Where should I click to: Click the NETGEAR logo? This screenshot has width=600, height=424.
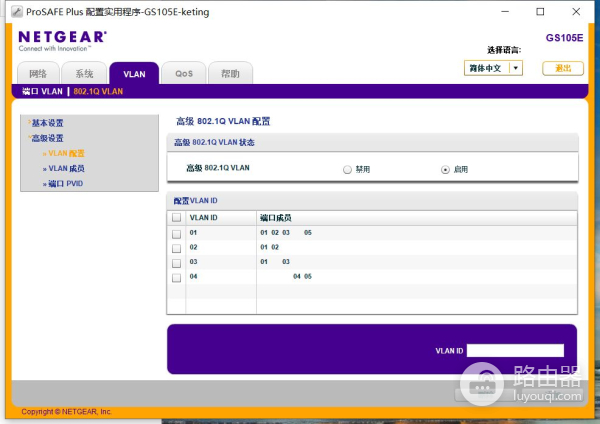coord(62,41)
